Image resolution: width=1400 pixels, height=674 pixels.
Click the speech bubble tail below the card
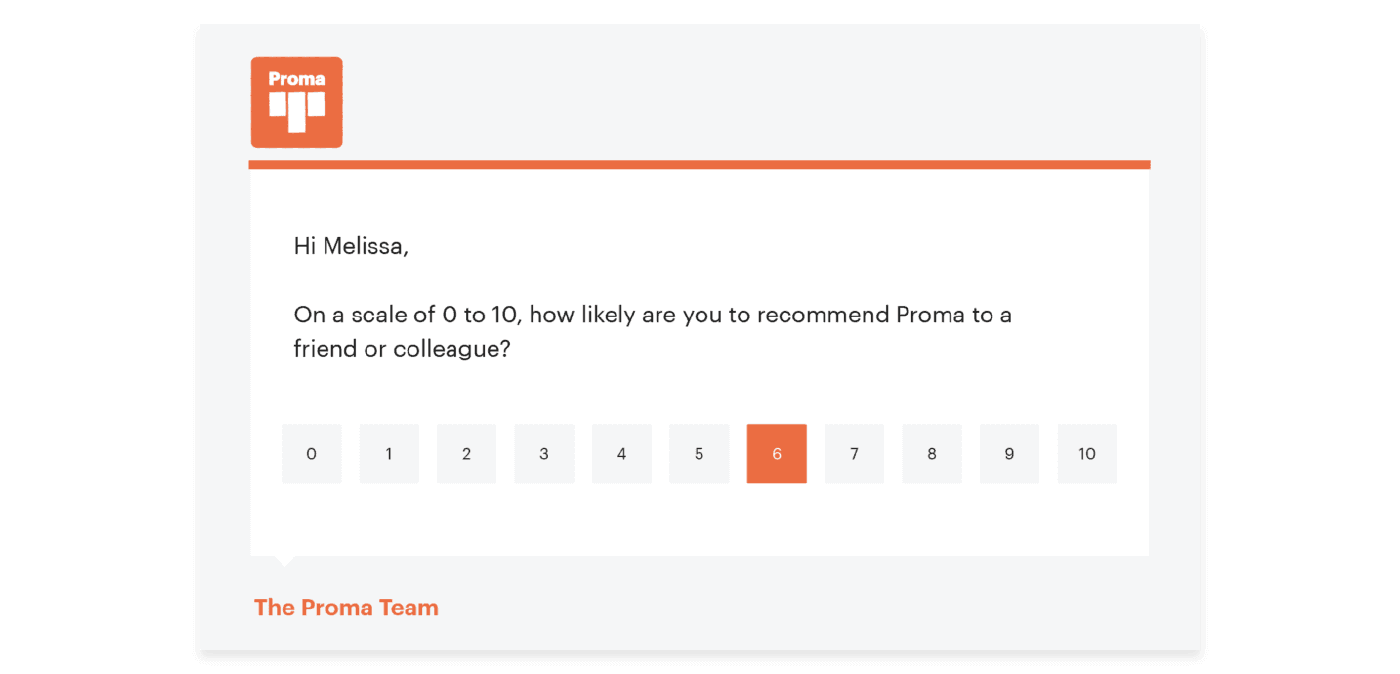click(x=285, y=560)
